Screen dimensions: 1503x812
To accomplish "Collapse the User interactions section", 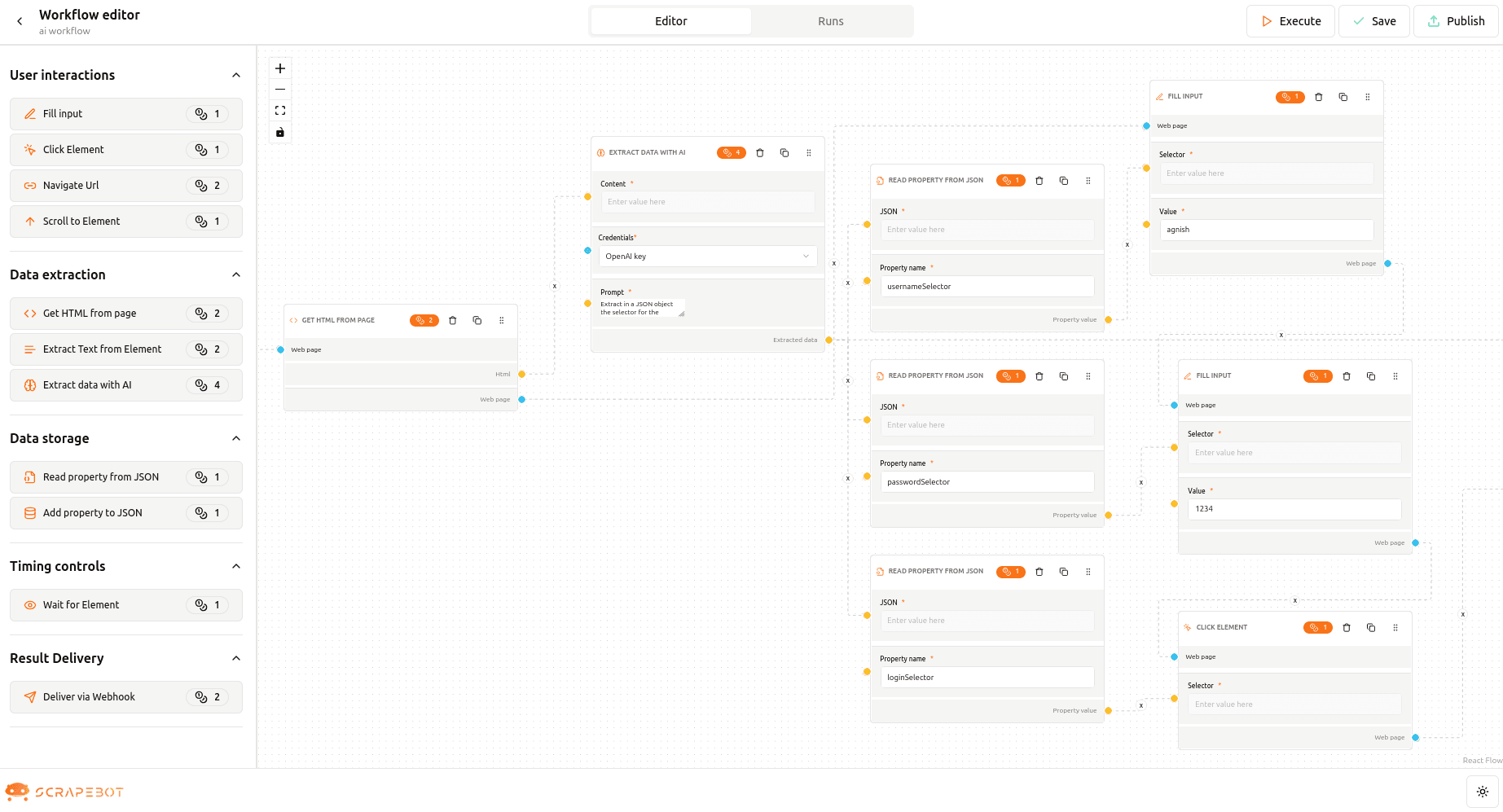I will click(236, 76).
